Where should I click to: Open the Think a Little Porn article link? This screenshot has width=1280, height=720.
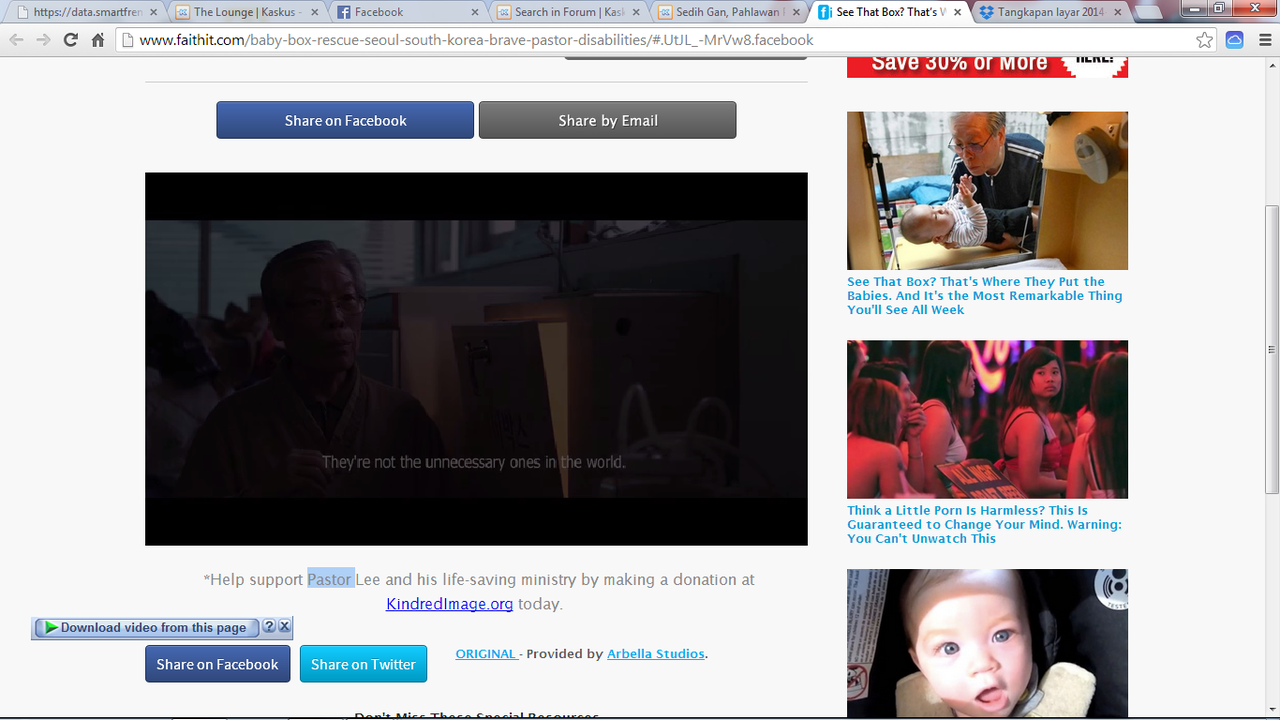coord(985,525)
